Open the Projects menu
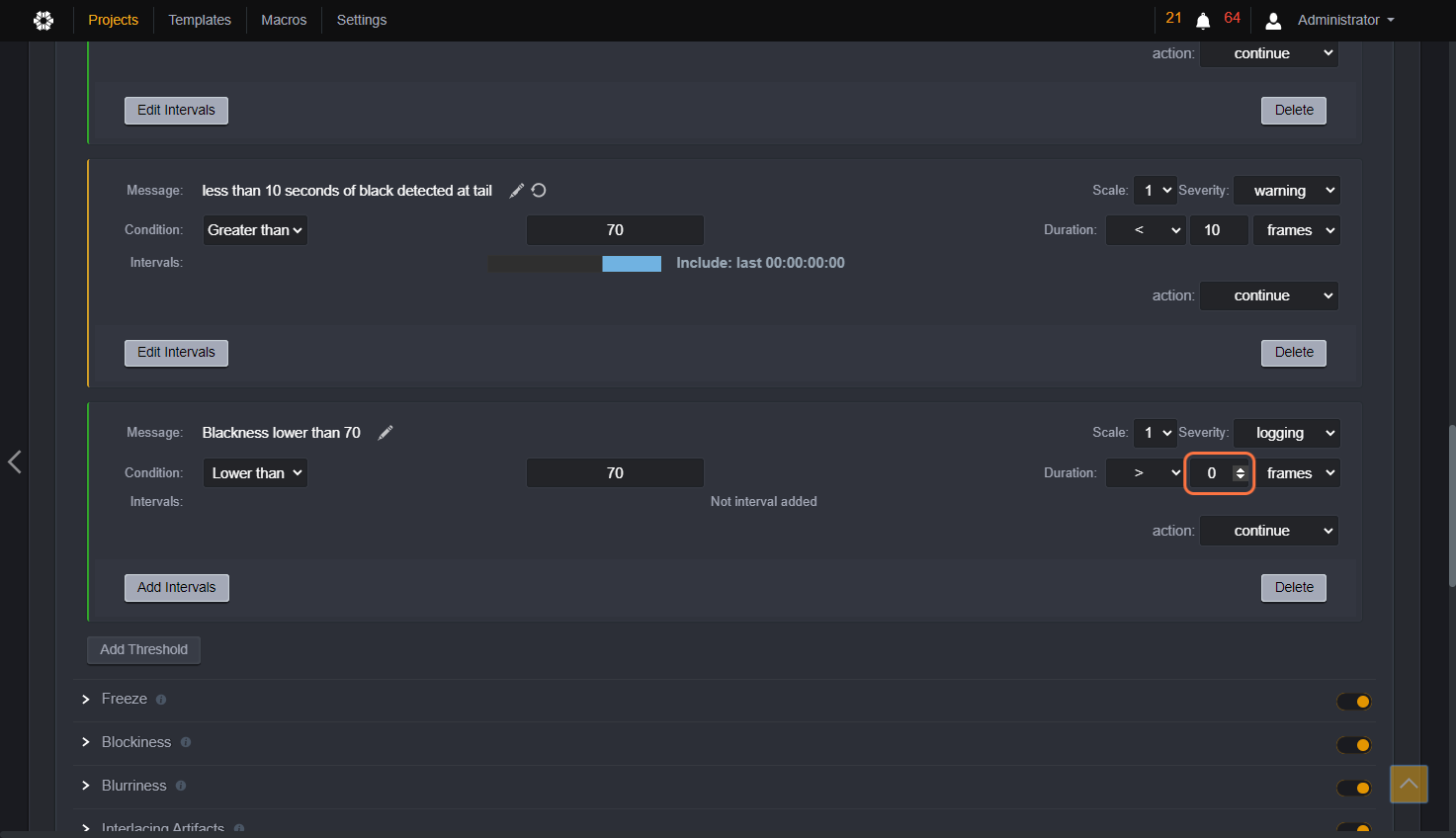This screenshot has height=838, width=1456. 114,20
